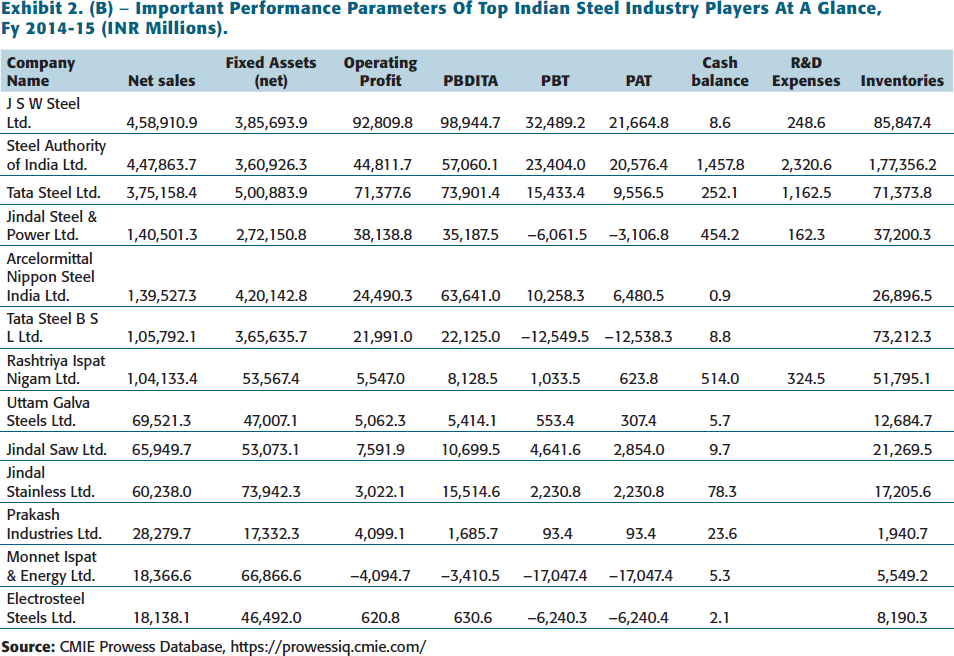Select Steel Authority of India net sales value
The image size is (954, 656).
[162, 165]
